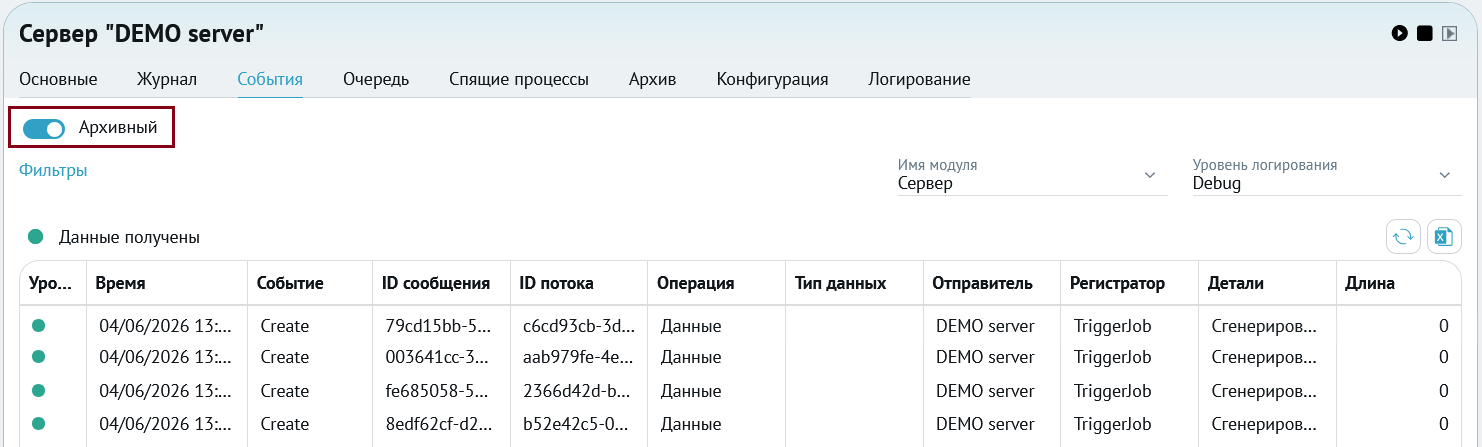
Task: Click thread ID 2366d42d-b... cell
Action: (579, 391)
